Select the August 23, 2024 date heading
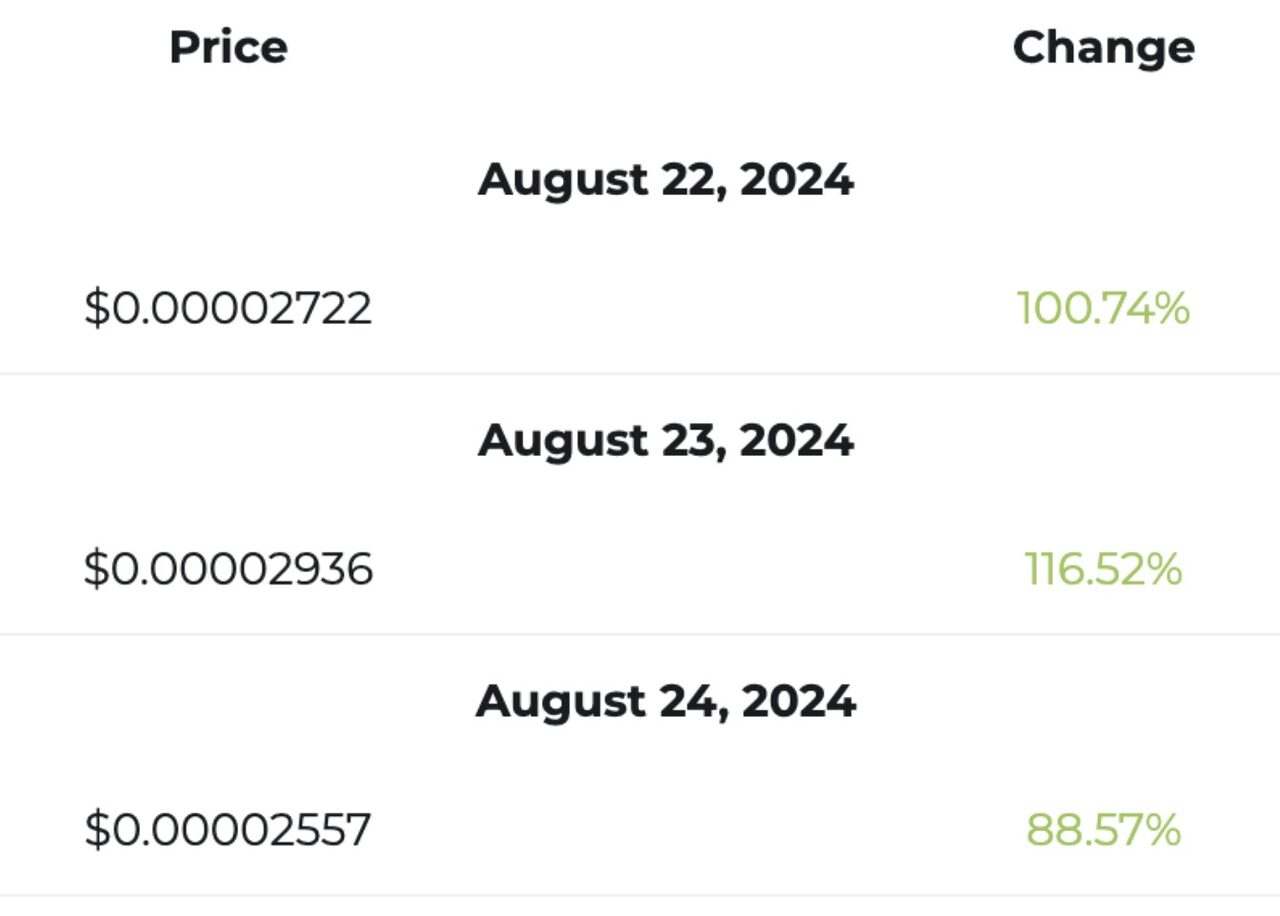The height and width of the screenshot is (916, 1280). pyautogui.click(x=666, y=440)
